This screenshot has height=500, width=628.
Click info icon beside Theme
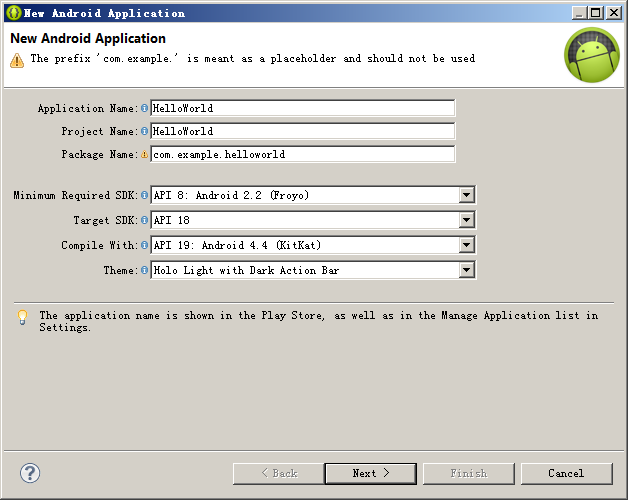(x=144, y=270)
